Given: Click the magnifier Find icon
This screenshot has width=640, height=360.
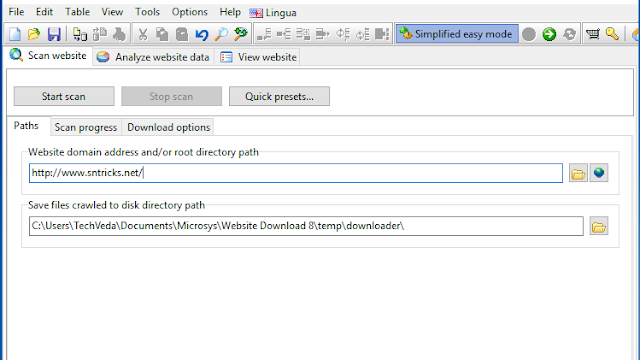Looking at the screenshot, I should tap(221, 34).
